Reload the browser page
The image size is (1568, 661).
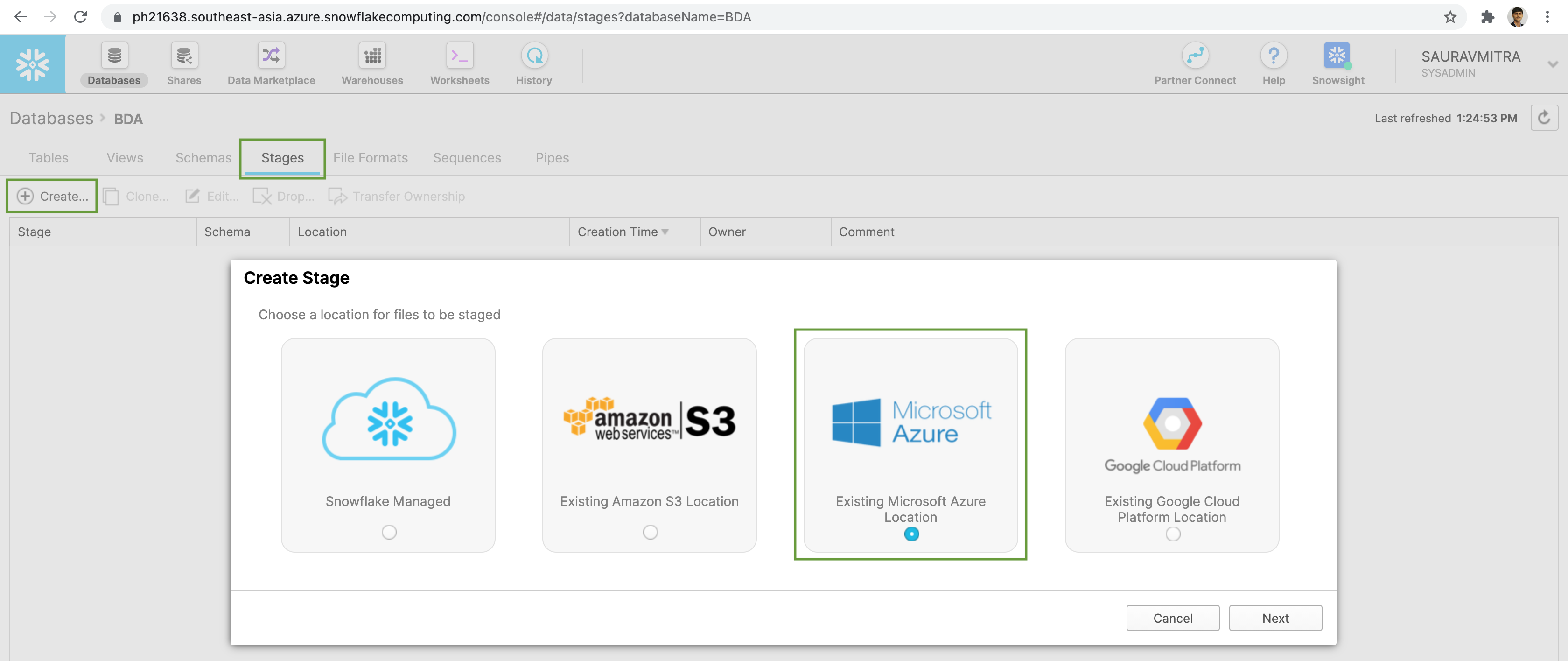point(80,17)
